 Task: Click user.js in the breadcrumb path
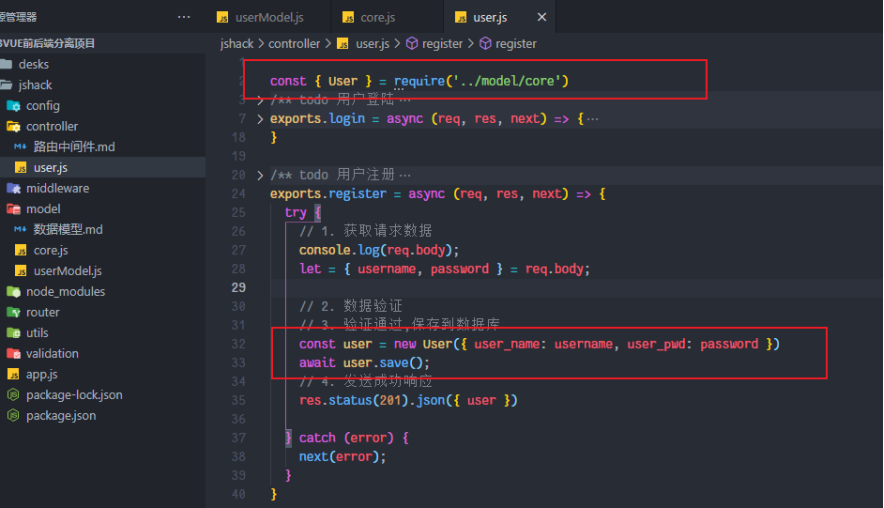pyautogui.click(x=372, y=43)
